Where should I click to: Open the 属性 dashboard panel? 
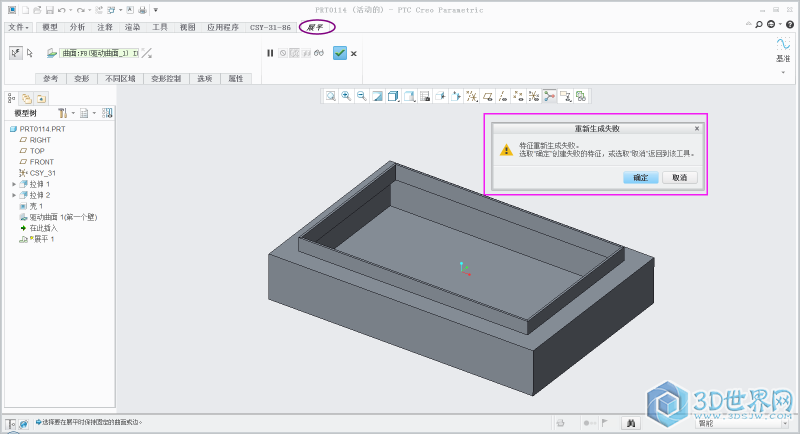(236, 79)
